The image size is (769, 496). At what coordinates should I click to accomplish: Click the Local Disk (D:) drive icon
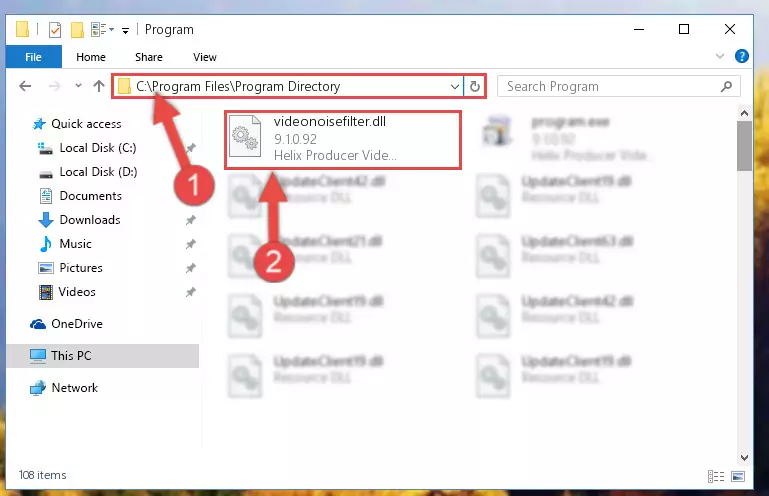tap(46, 173)
